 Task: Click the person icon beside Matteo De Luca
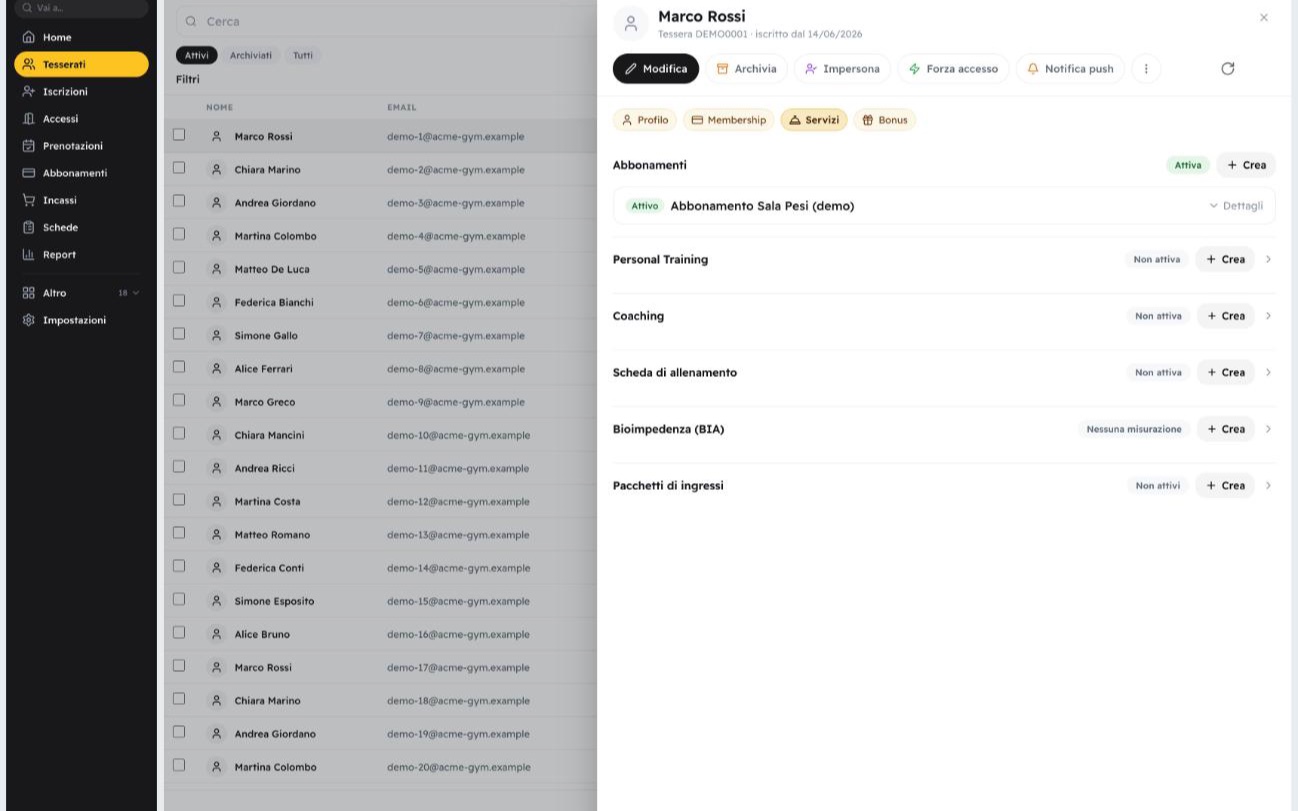[216, 269]
